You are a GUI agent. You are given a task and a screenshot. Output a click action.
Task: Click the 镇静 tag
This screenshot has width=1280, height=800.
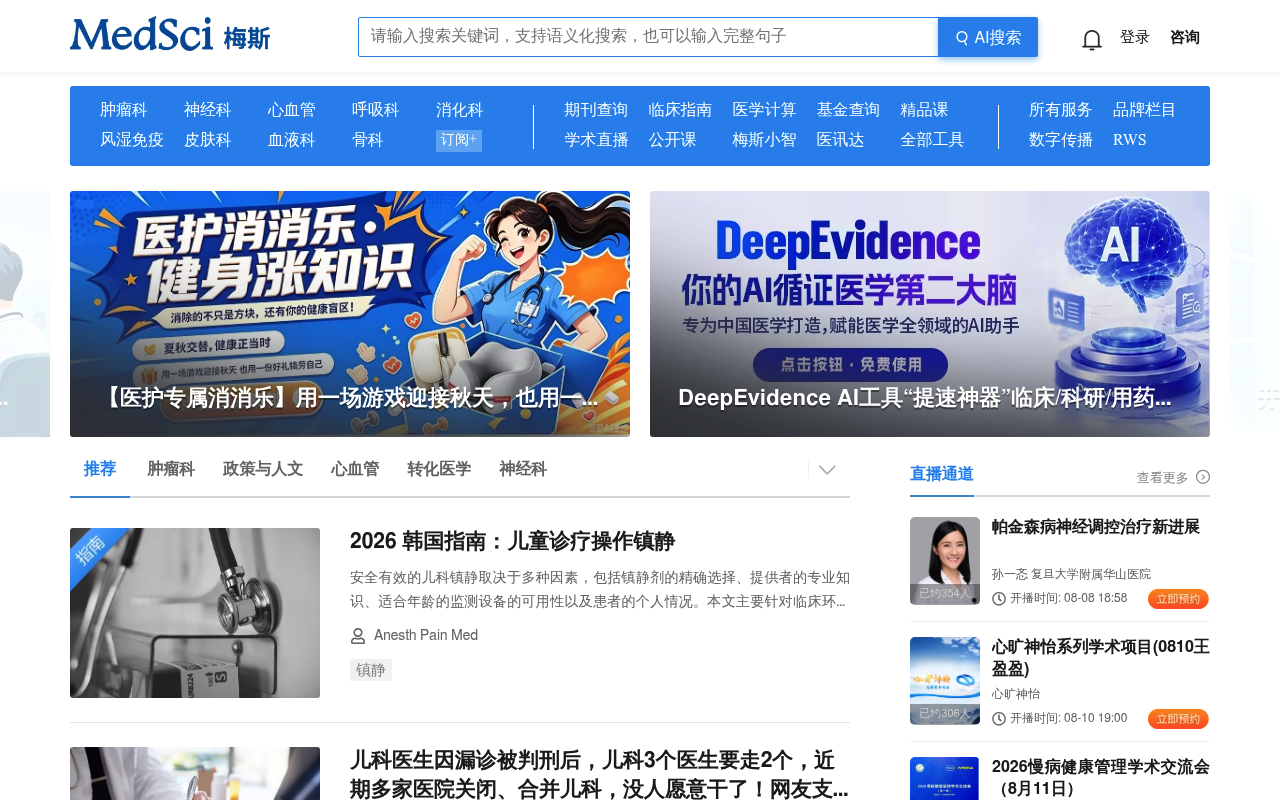[371, 670]
